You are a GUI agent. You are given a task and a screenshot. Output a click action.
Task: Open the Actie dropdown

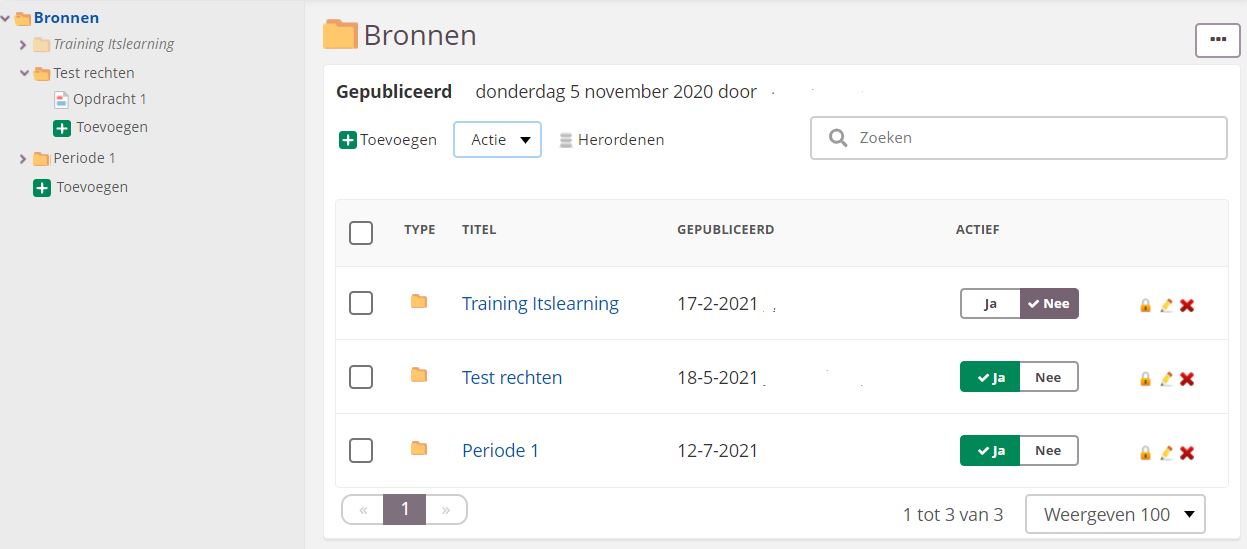[x=498, y=140]
